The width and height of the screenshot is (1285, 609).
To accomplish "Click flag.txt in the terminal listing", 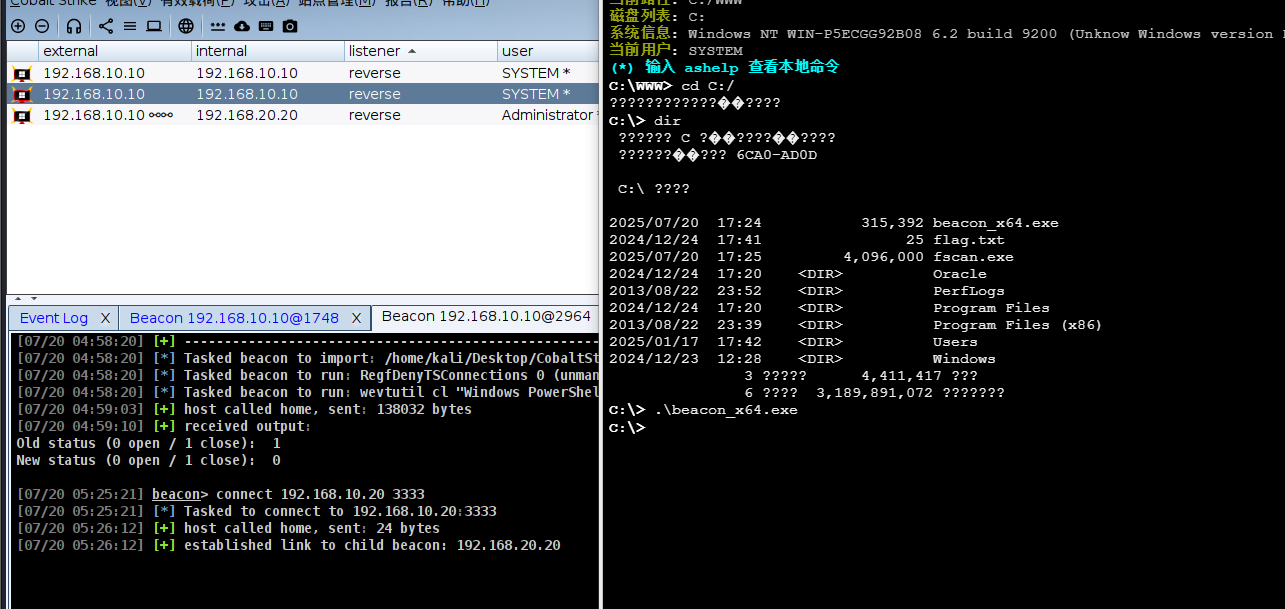I will coord(969,240).
